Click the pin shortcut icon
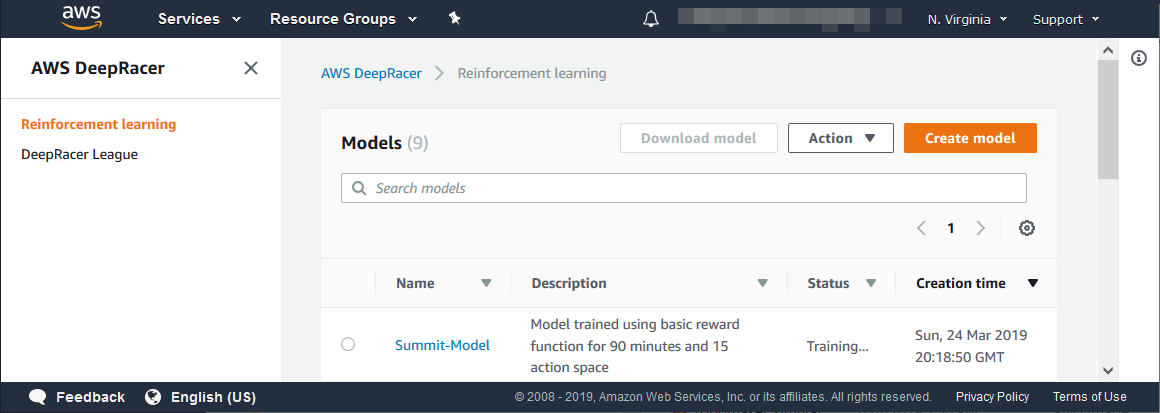1160x413 pixels. (455, 19)
